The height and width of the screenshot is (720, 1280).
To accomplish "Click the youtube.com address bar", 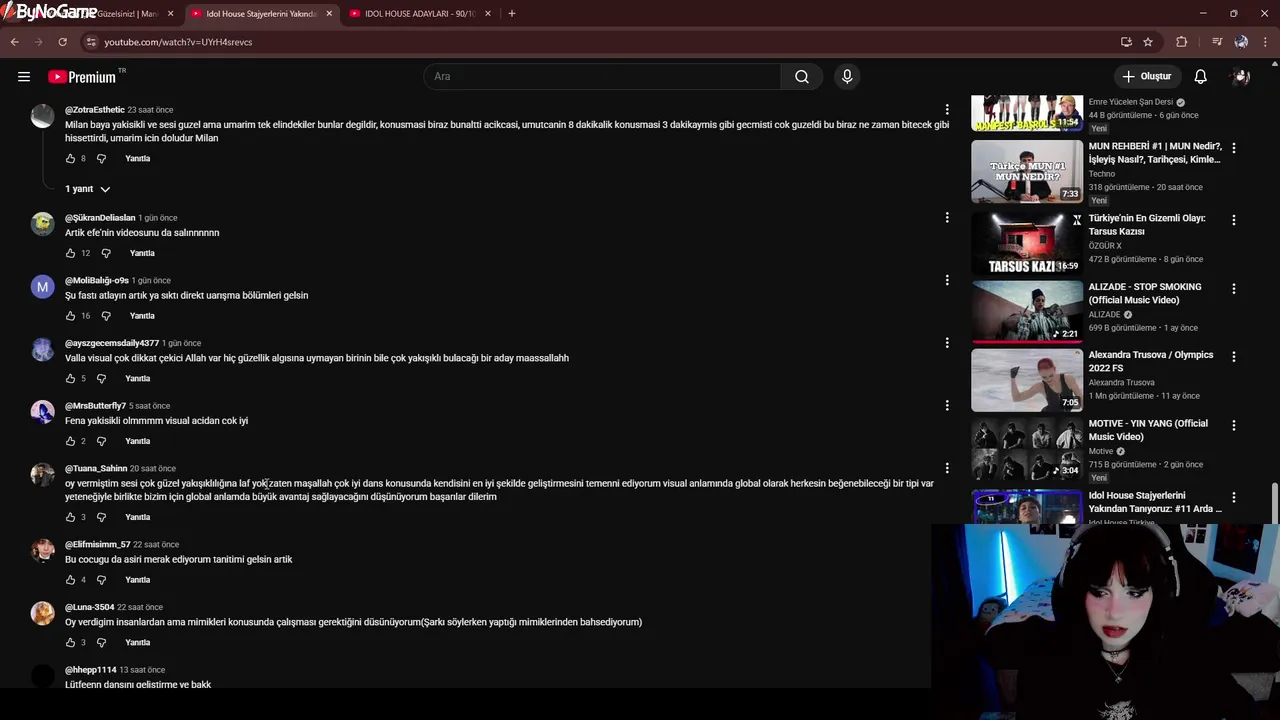I will point(600,42).
